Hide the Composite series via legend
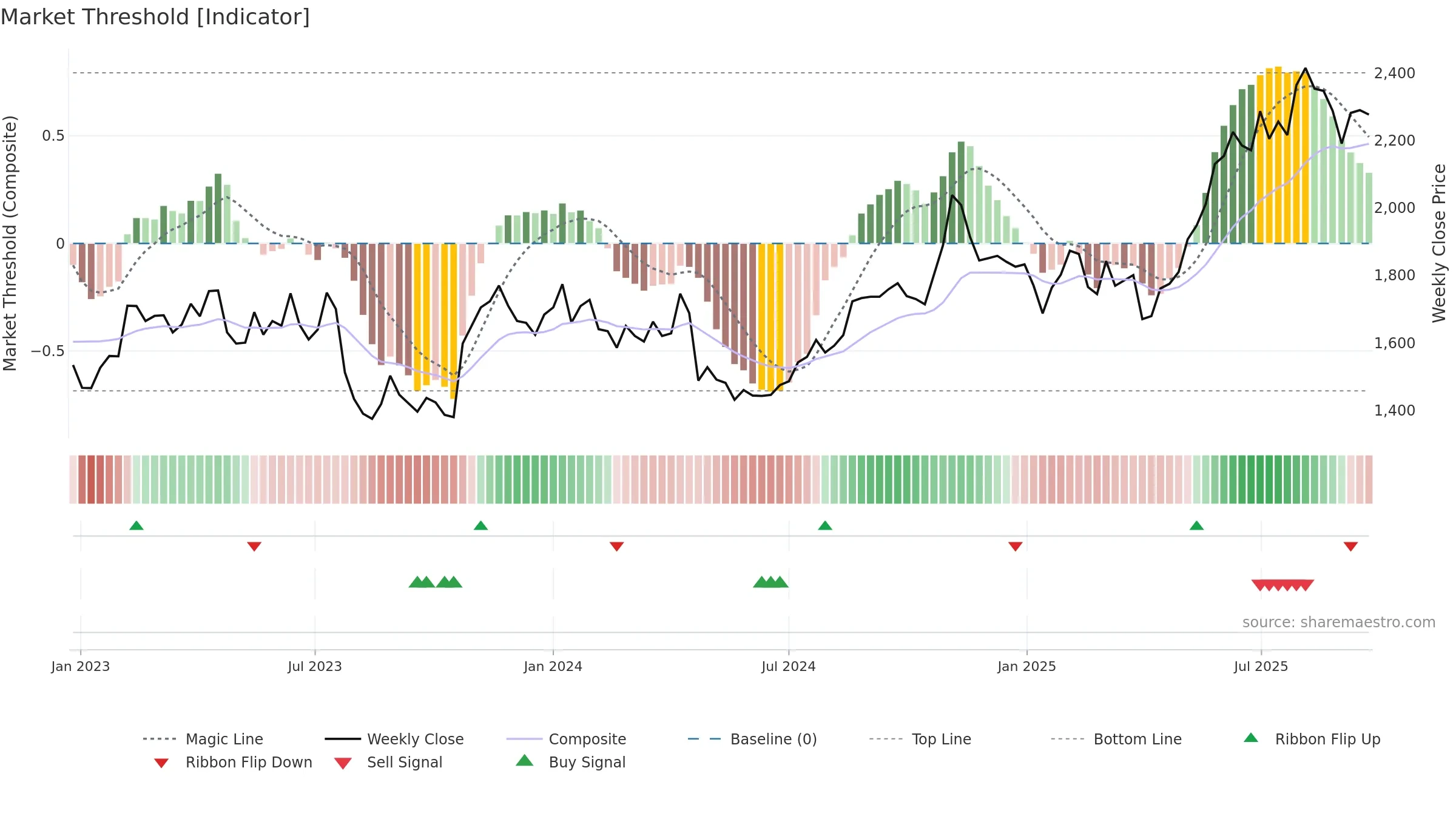Image resolution: width=1456 pixels, height=819 pixels. (566, 739)
